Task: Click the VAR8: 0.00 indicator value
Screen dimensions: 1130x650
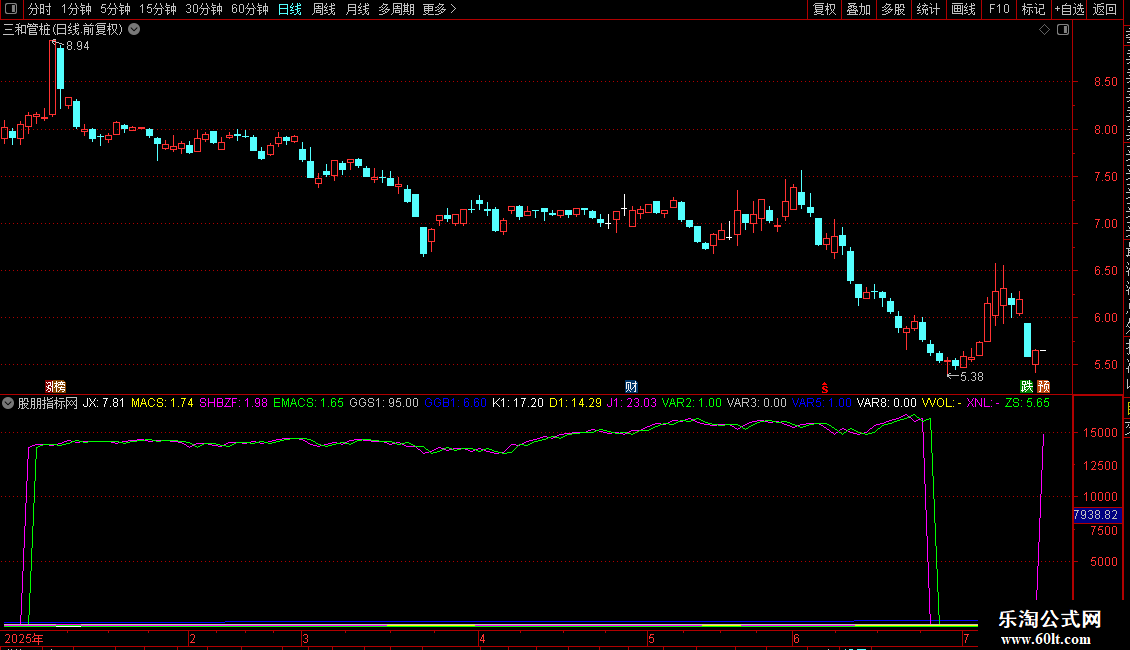Action: 886,403
